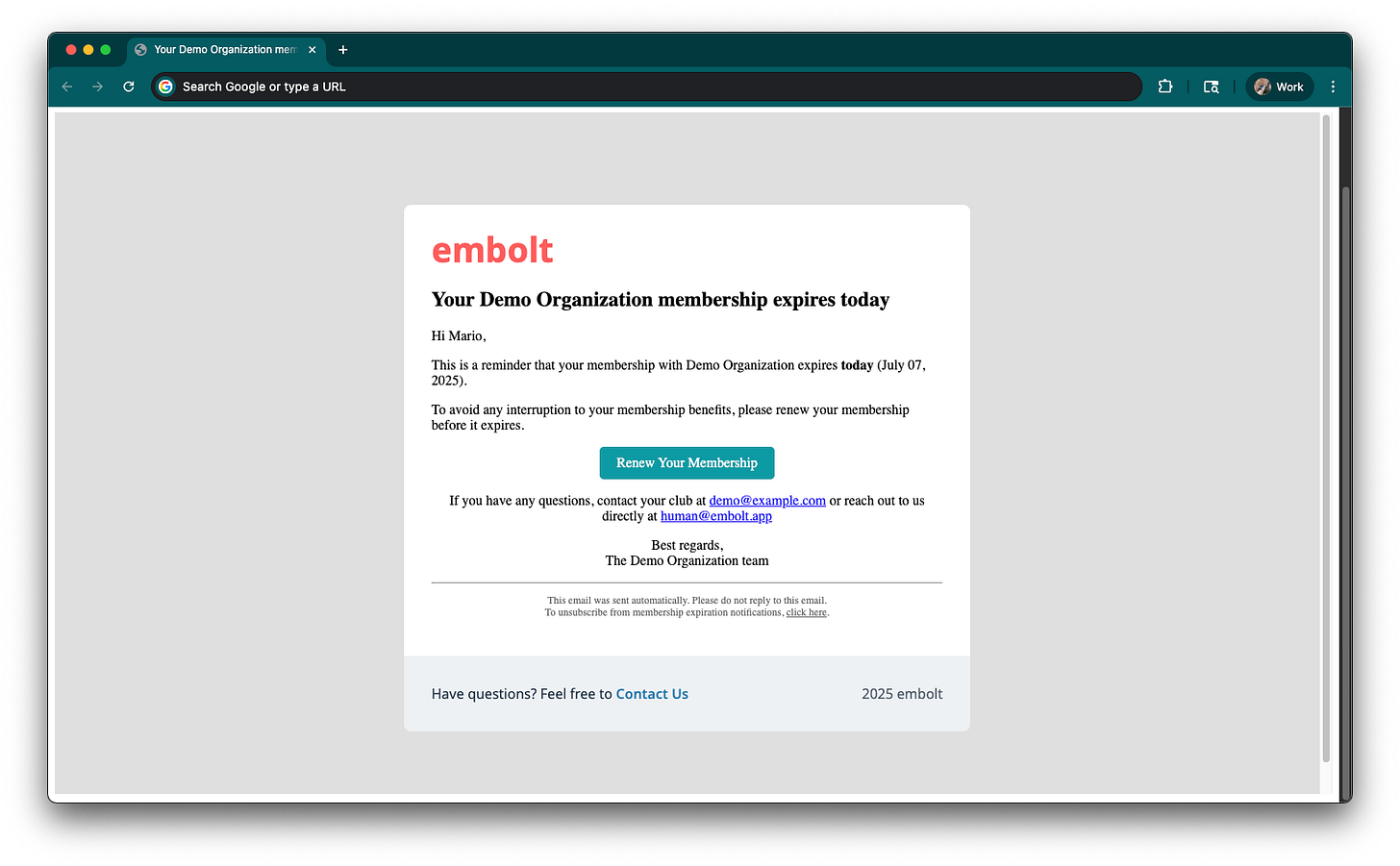
Task: Click the browser back arrow
Action: point(67,87)
